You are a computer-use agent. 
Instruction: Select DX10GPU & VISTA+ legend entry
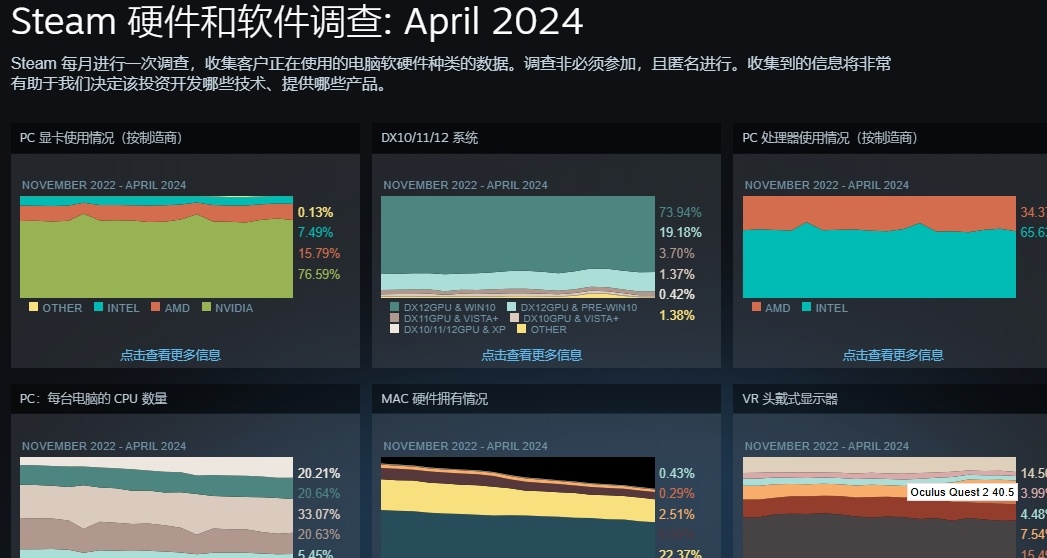tap(564, 318)
